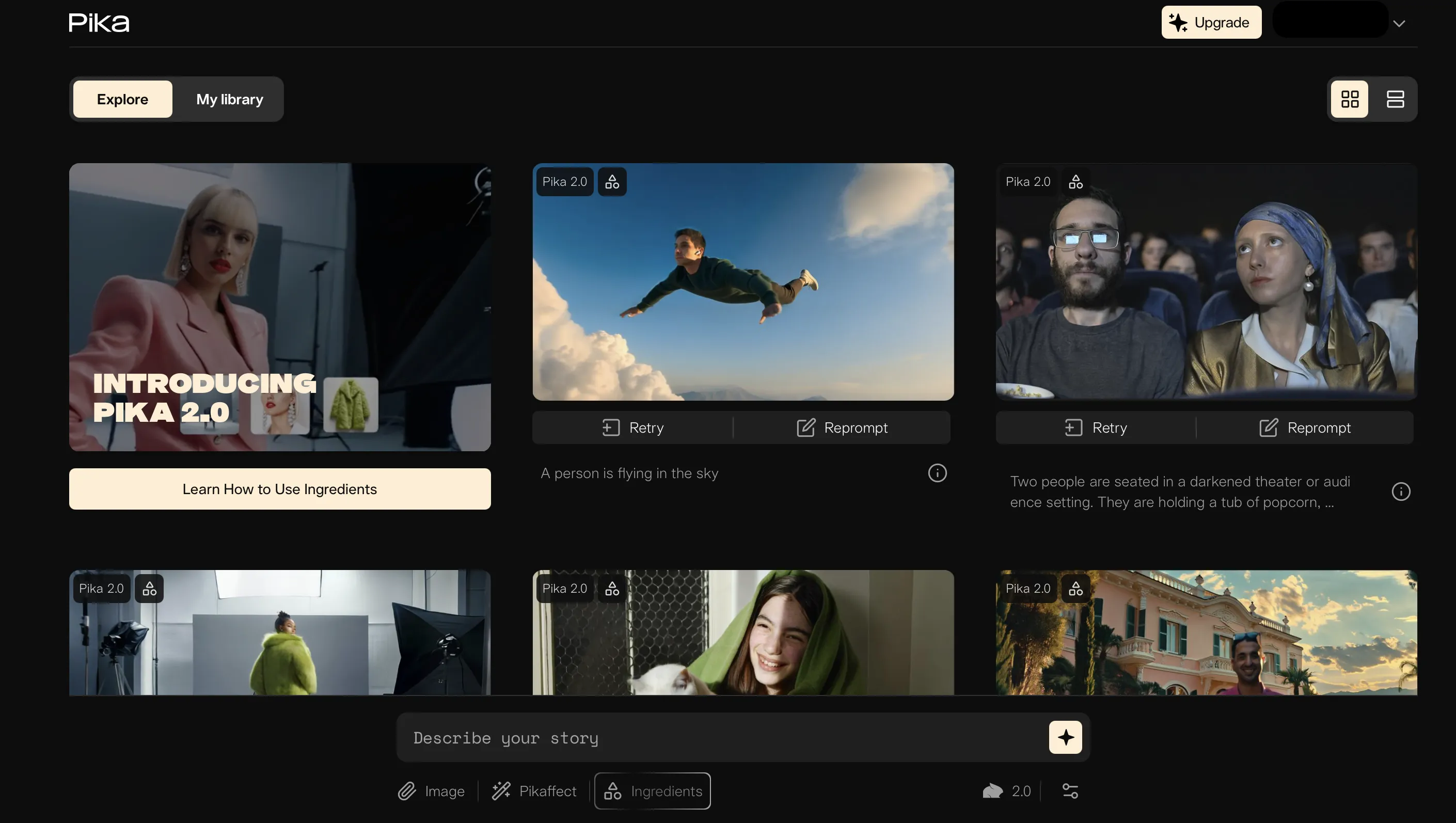Retry the flying person video
This screenshot has width=1456, height=823.
633,428
